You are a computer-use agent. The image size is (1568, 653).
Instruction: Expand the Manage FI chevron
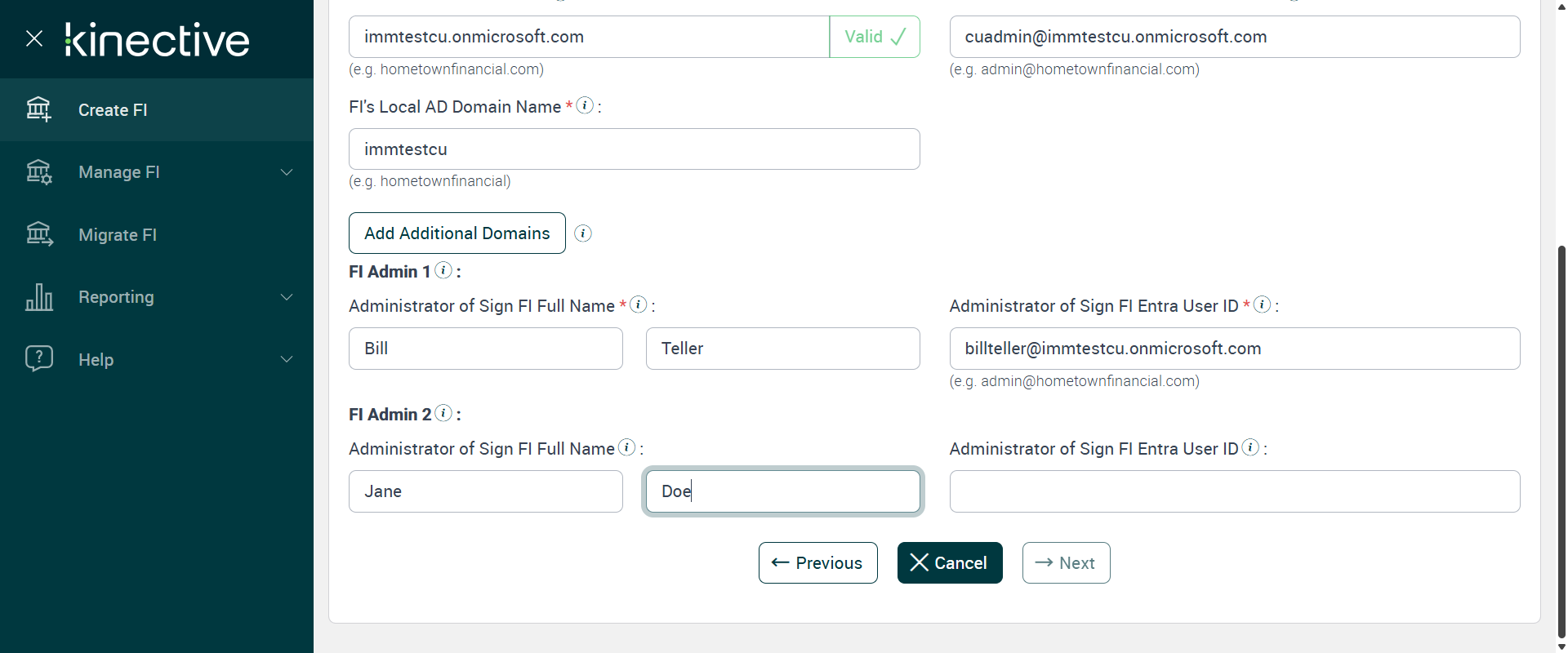tap(287, 172)
